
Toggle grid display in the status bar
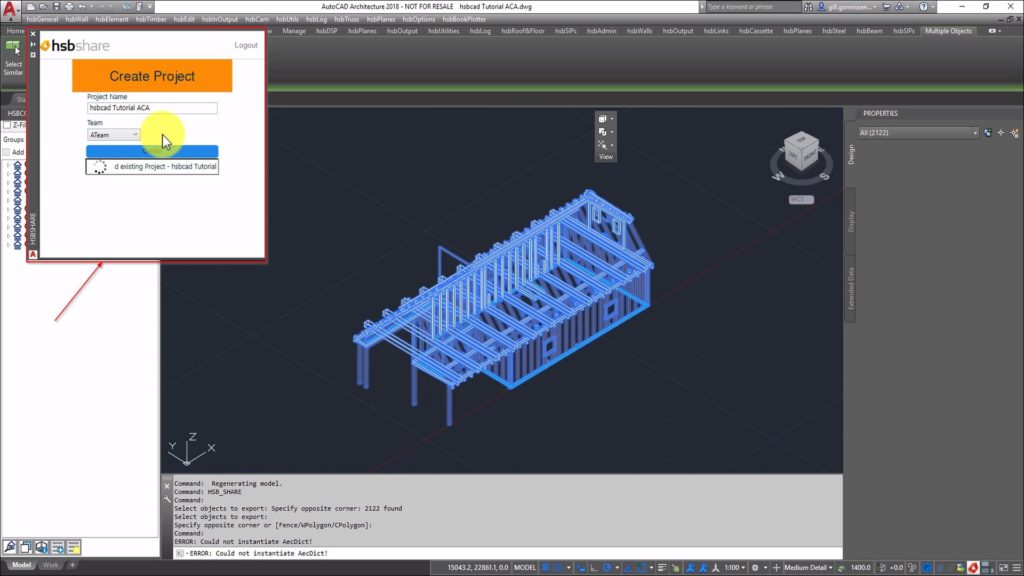[545, 568]
